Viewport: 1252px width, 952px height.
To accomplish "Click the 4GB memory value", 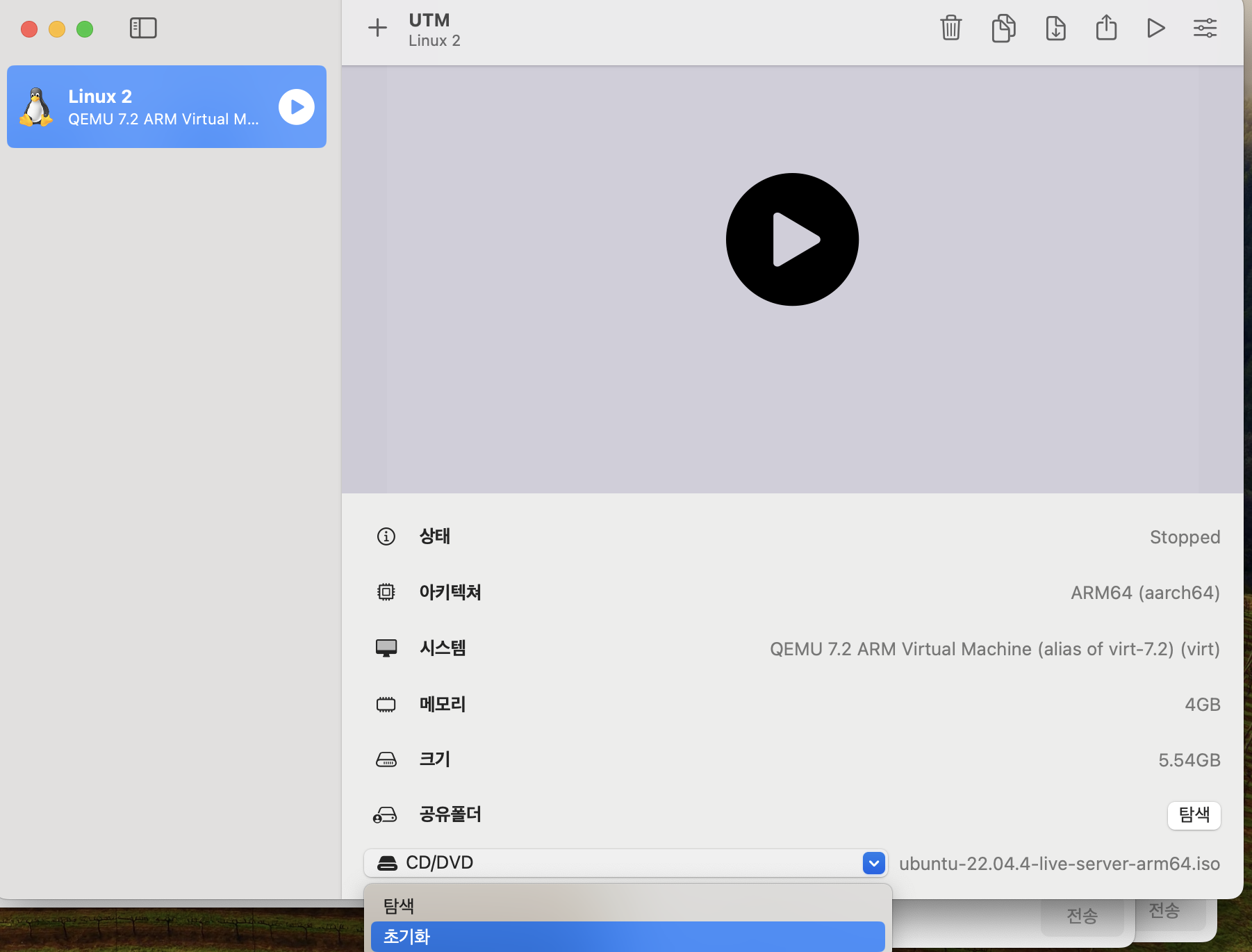I will coord(1203,705).
